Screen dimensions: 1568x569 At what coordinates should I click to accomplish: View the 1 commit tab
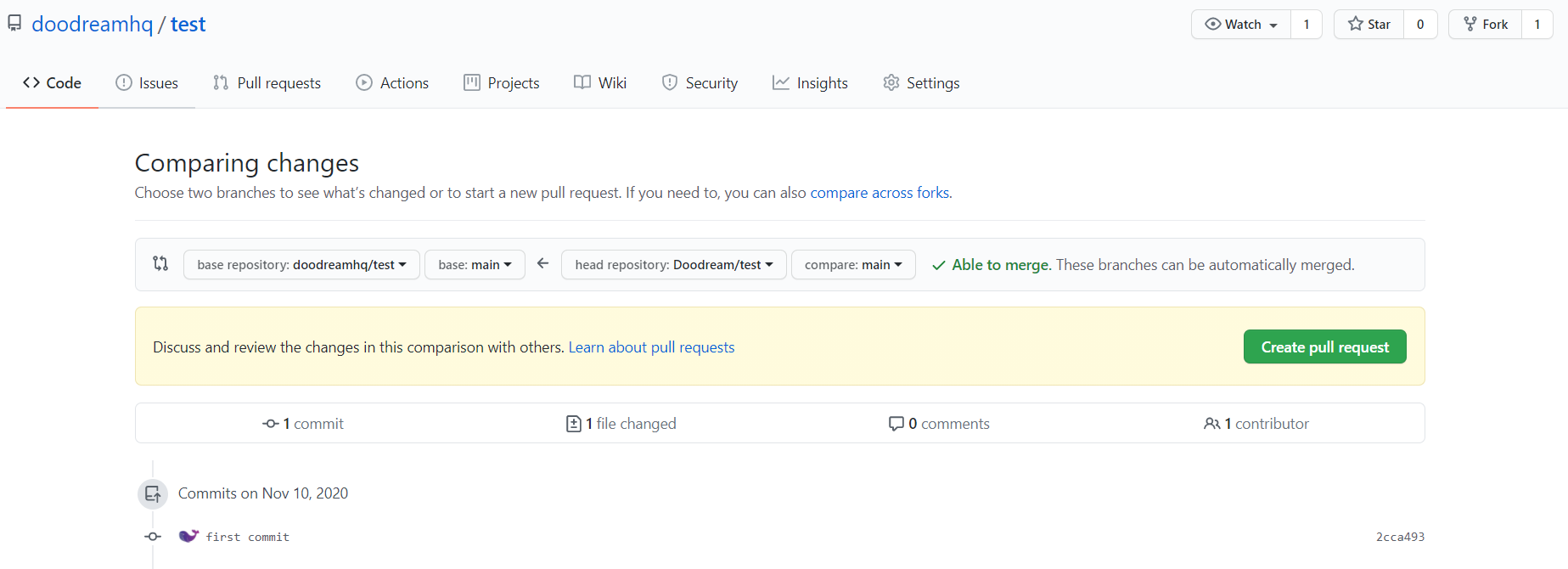click(x=303, y=424)
